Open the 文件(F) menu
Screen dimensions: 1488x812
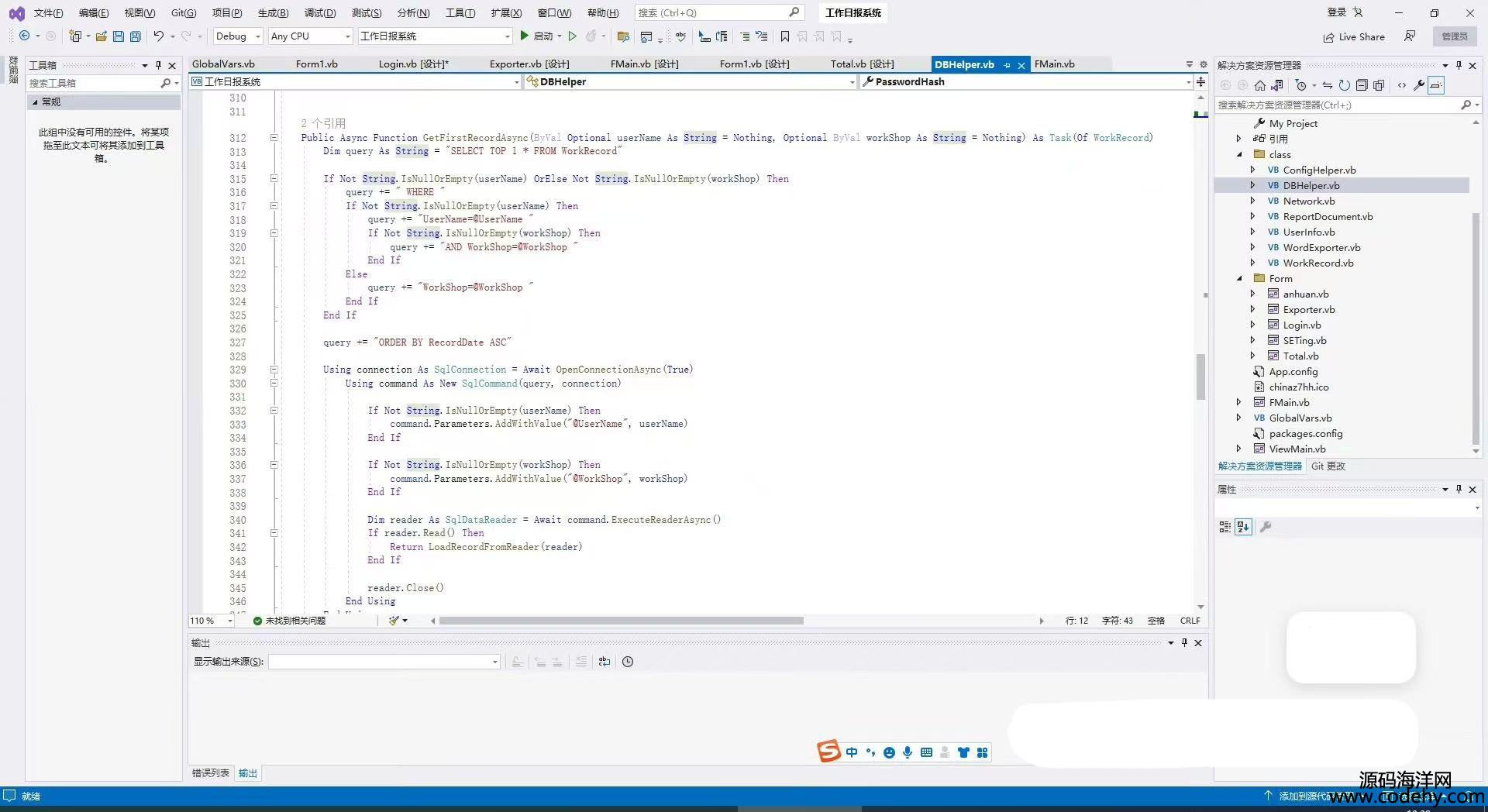48,12
